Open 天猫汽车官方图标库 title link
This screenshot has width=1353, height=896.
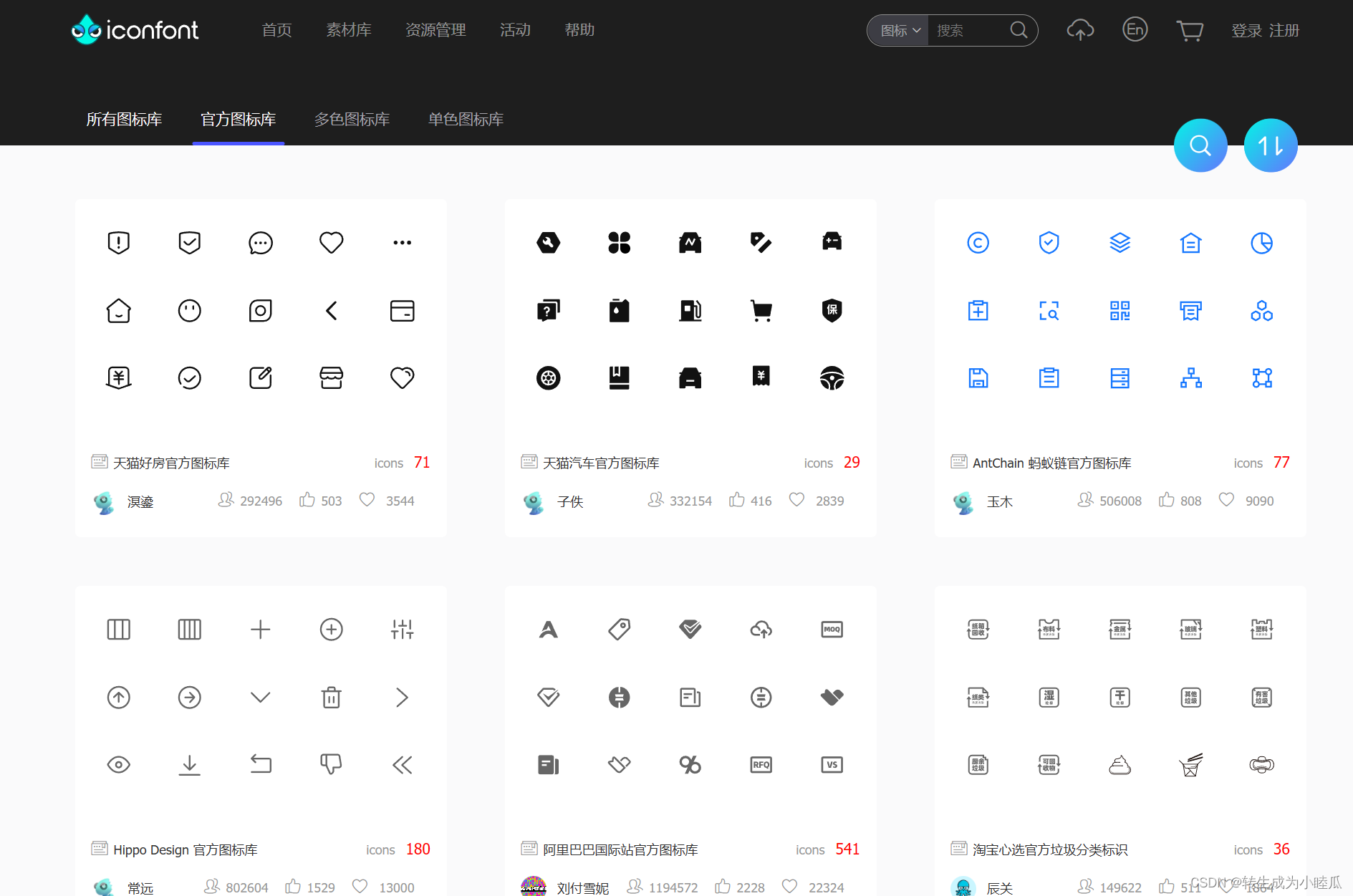click(601, 463)
